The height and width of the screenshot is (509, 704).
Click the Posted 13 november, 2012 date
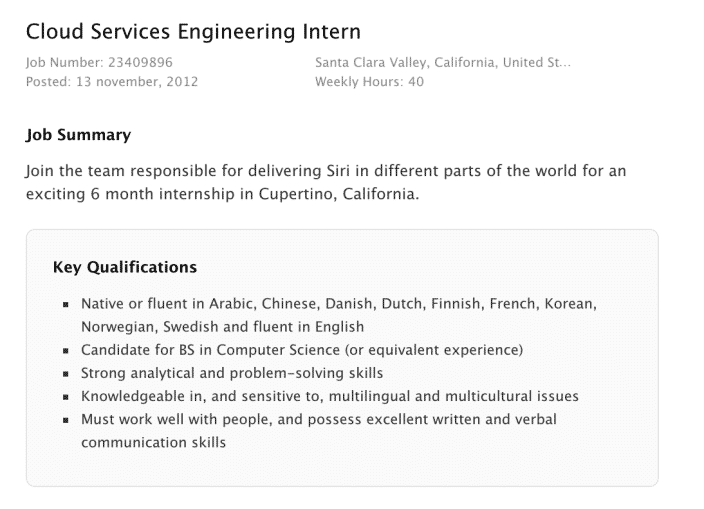pyautogui.click(x=111, y=82)
